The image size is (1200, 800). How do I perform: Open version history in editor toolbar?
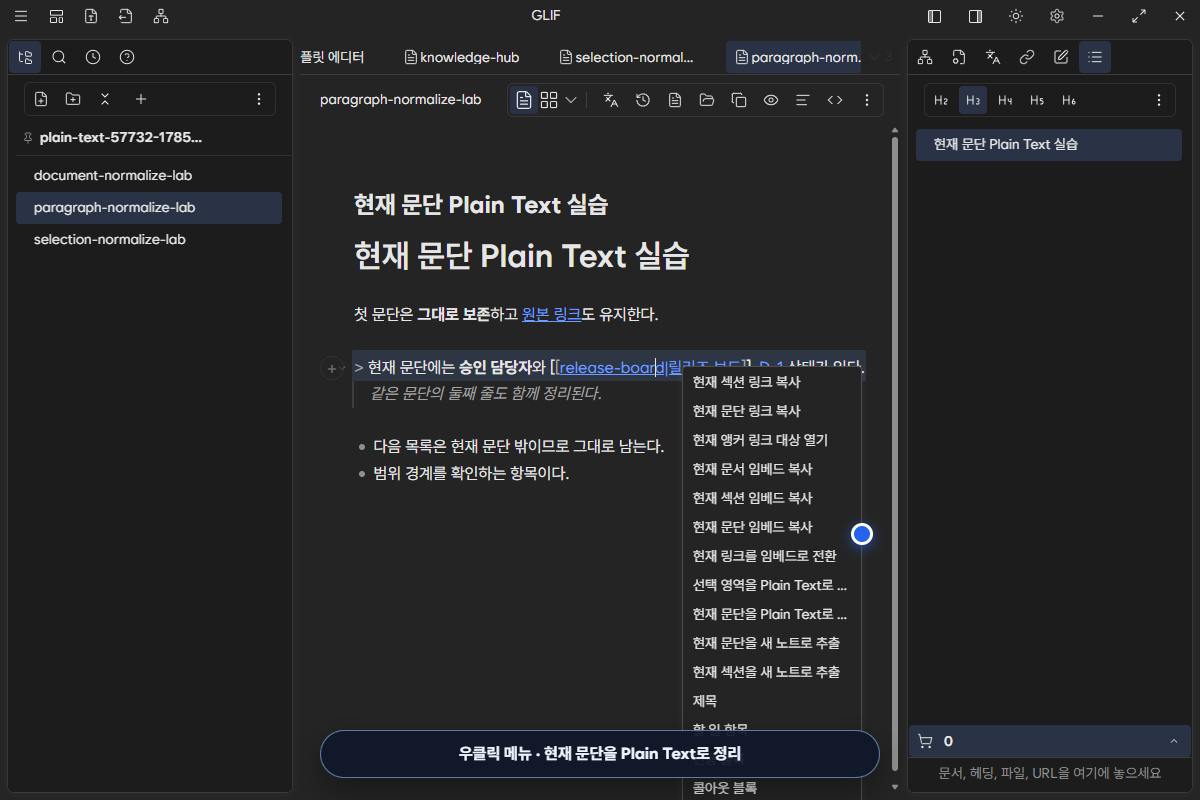click(x=643, y=100)
